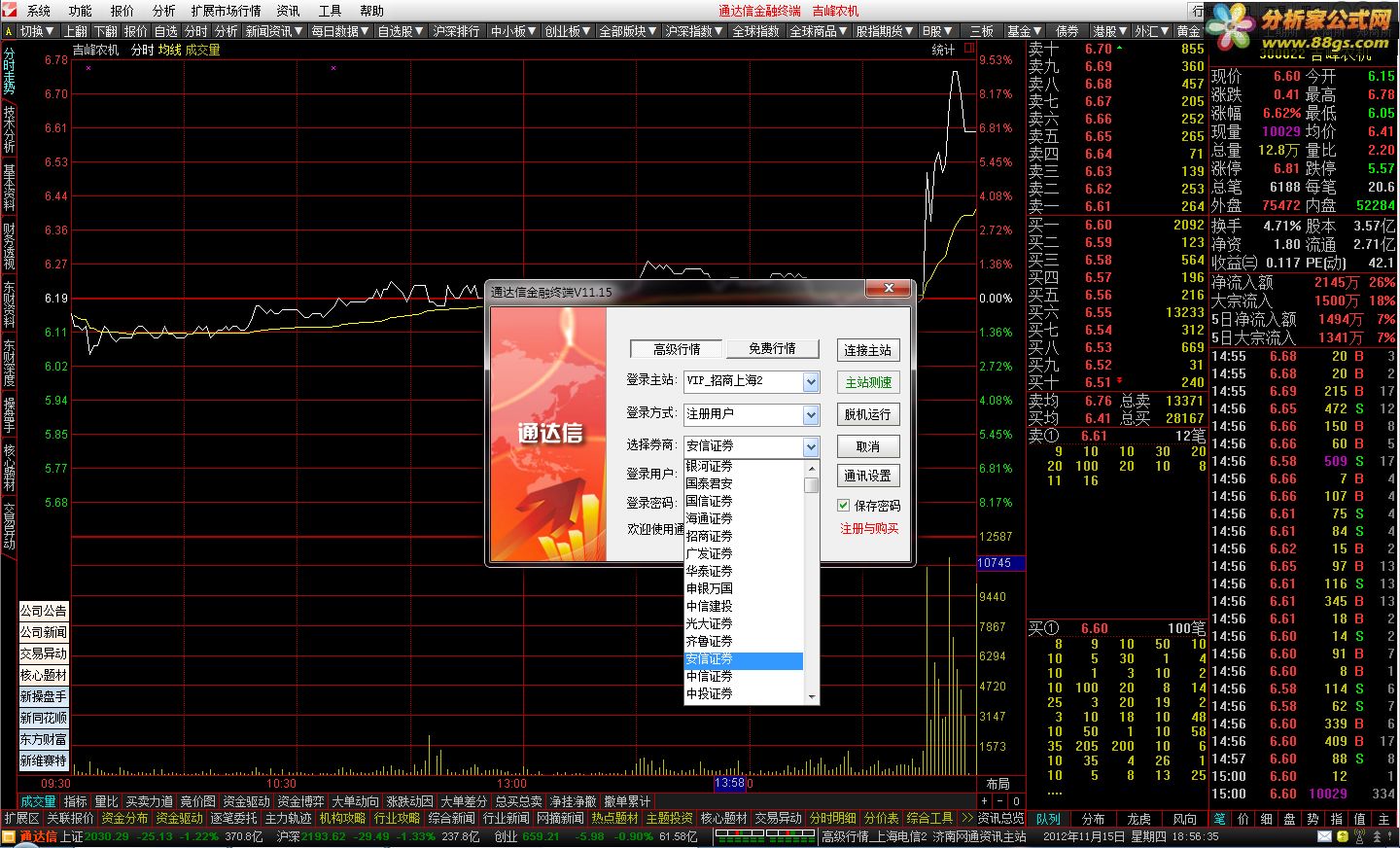1400x848 pixels.
Task: Click the plus zoom button beside chart
Action: [984, 801]
